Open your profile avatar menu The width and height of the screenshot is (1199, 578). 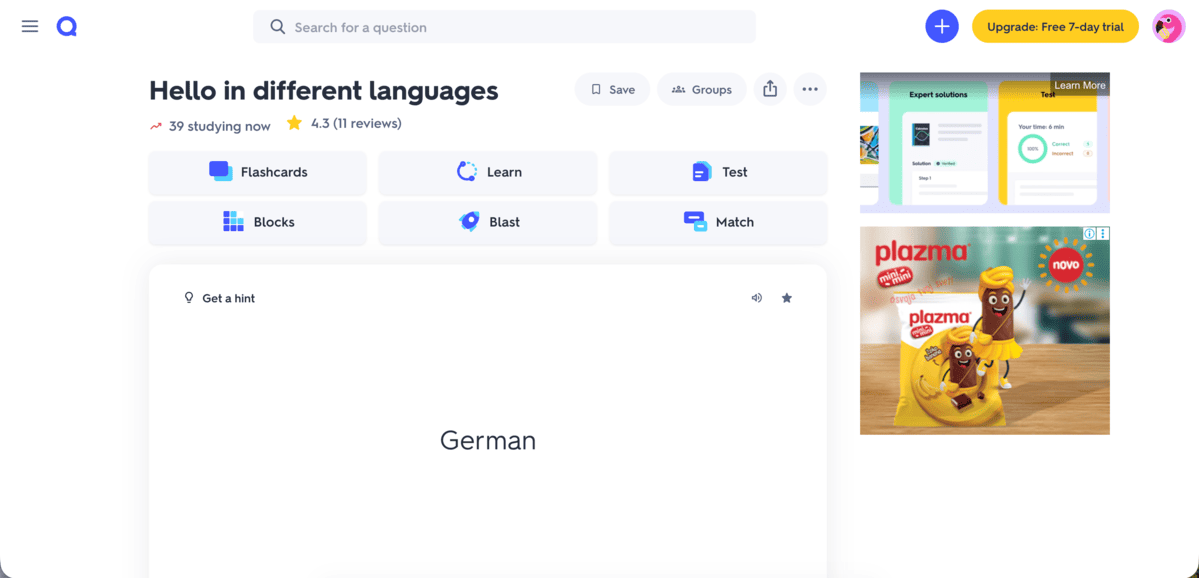(1167, 26)
